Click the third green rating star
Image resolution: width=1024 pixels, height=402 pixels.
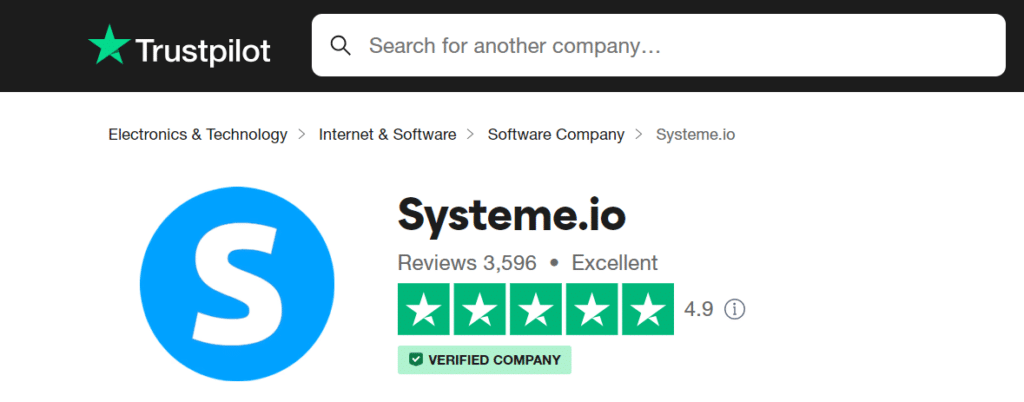point(536,309)
